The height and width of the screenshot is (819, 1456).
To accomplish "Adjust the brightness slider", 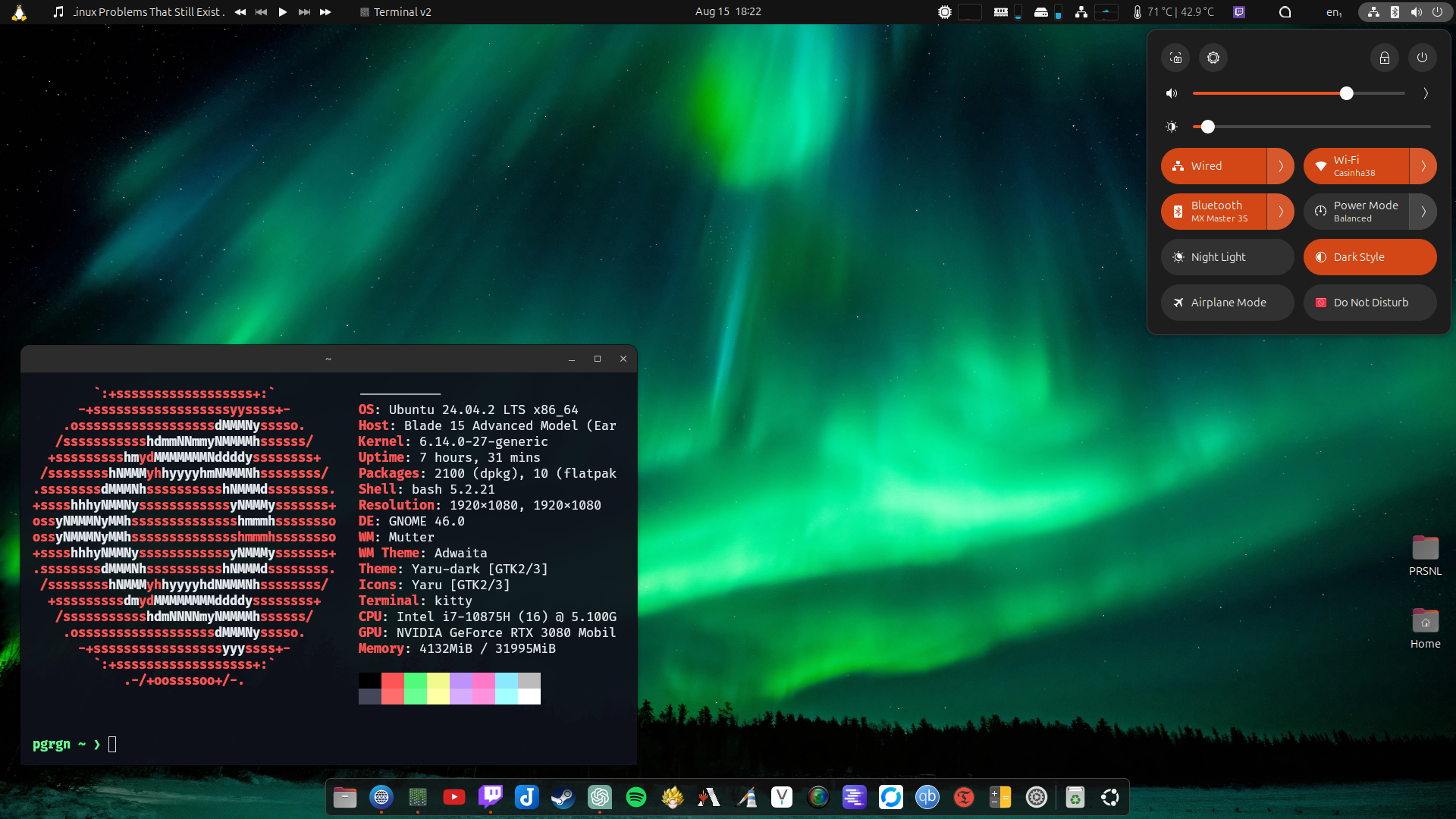I will point(1208,127).
